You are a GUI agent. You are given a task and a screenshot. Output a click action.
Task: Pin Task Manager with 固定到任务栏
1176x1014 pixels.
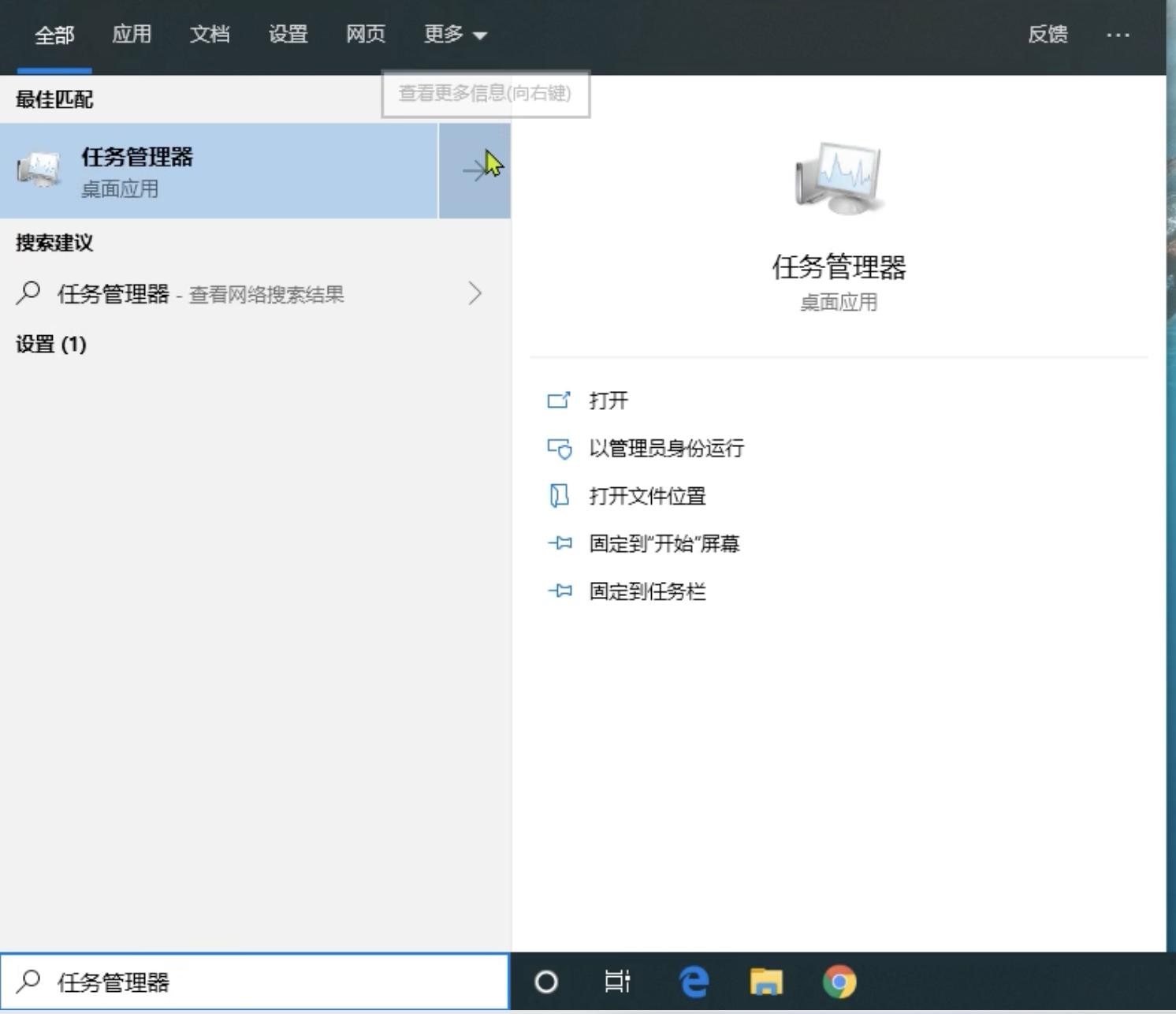click(648, 591)
